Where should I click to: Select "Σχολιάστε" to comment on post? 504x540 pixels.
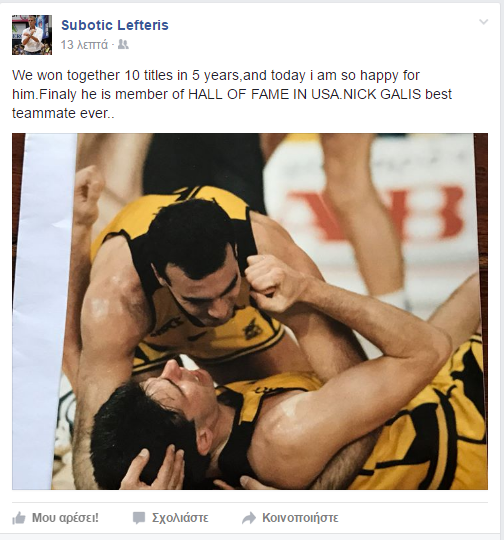coord(180,518)
